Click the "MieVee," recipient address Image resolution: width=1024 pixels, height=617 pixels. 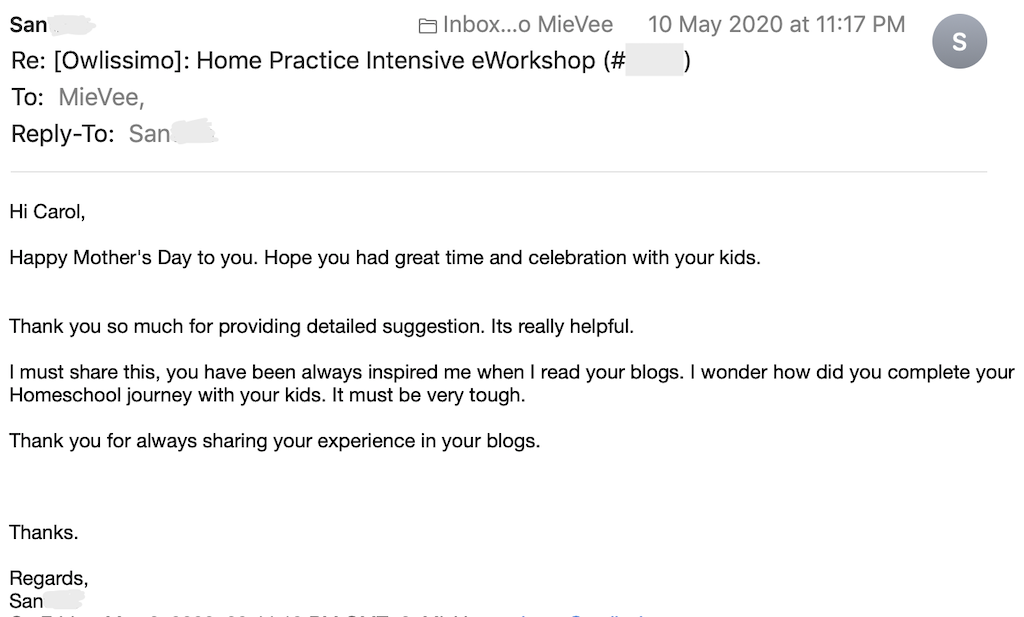(x=101, y=97)
